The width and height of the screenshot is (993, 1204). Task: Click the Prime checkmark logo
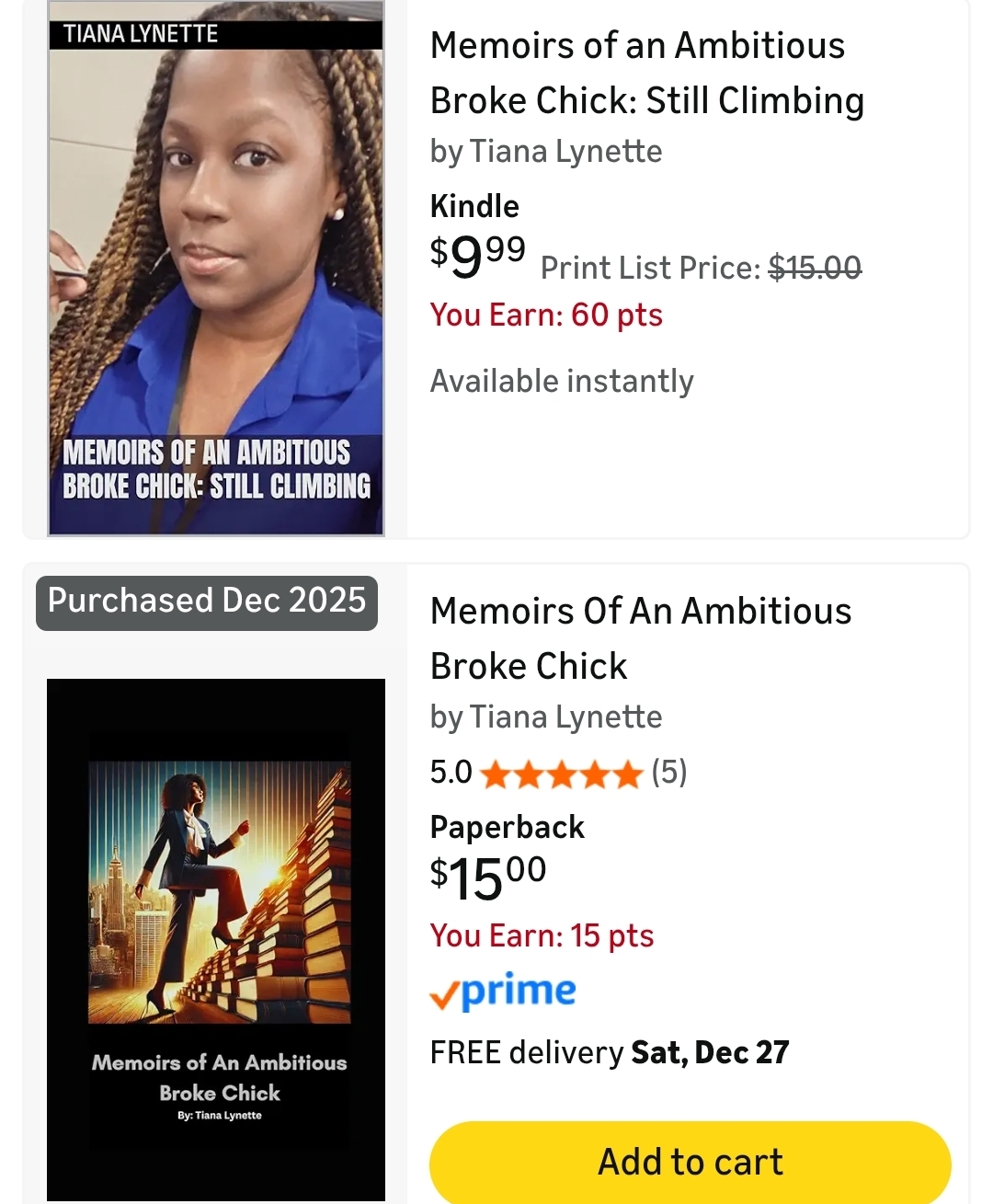click(x=503, y=992)
